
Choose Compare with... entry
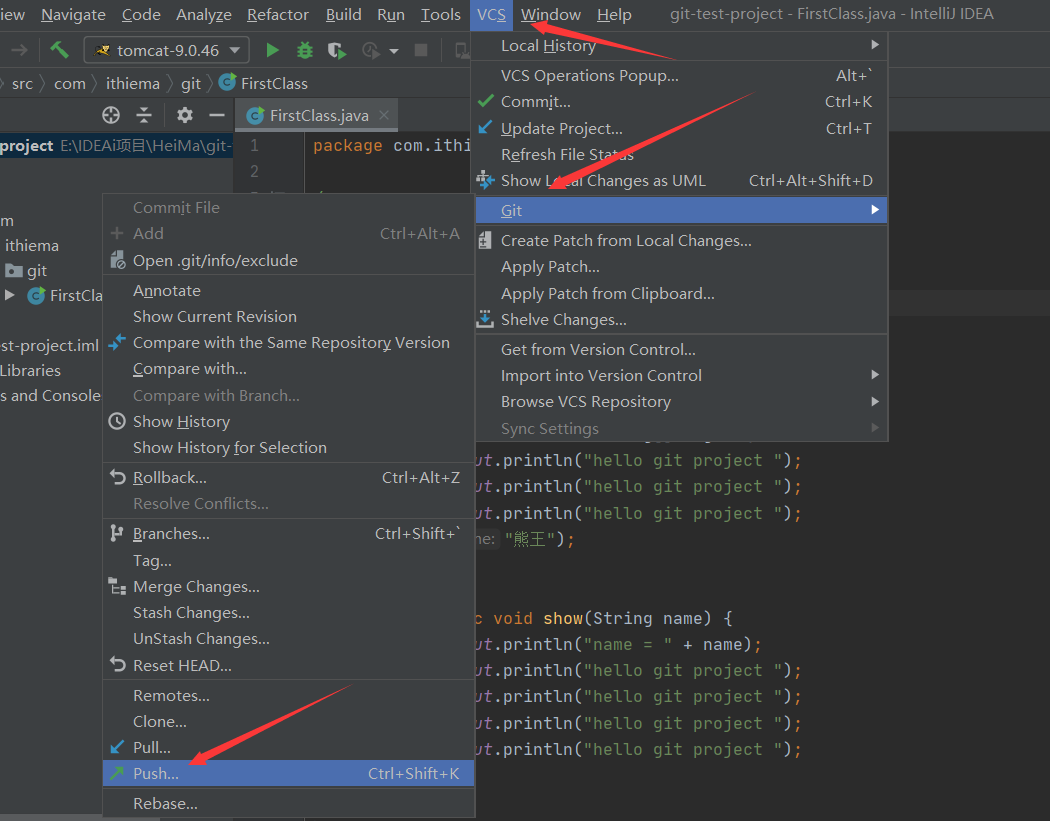[x=289, y=369]
